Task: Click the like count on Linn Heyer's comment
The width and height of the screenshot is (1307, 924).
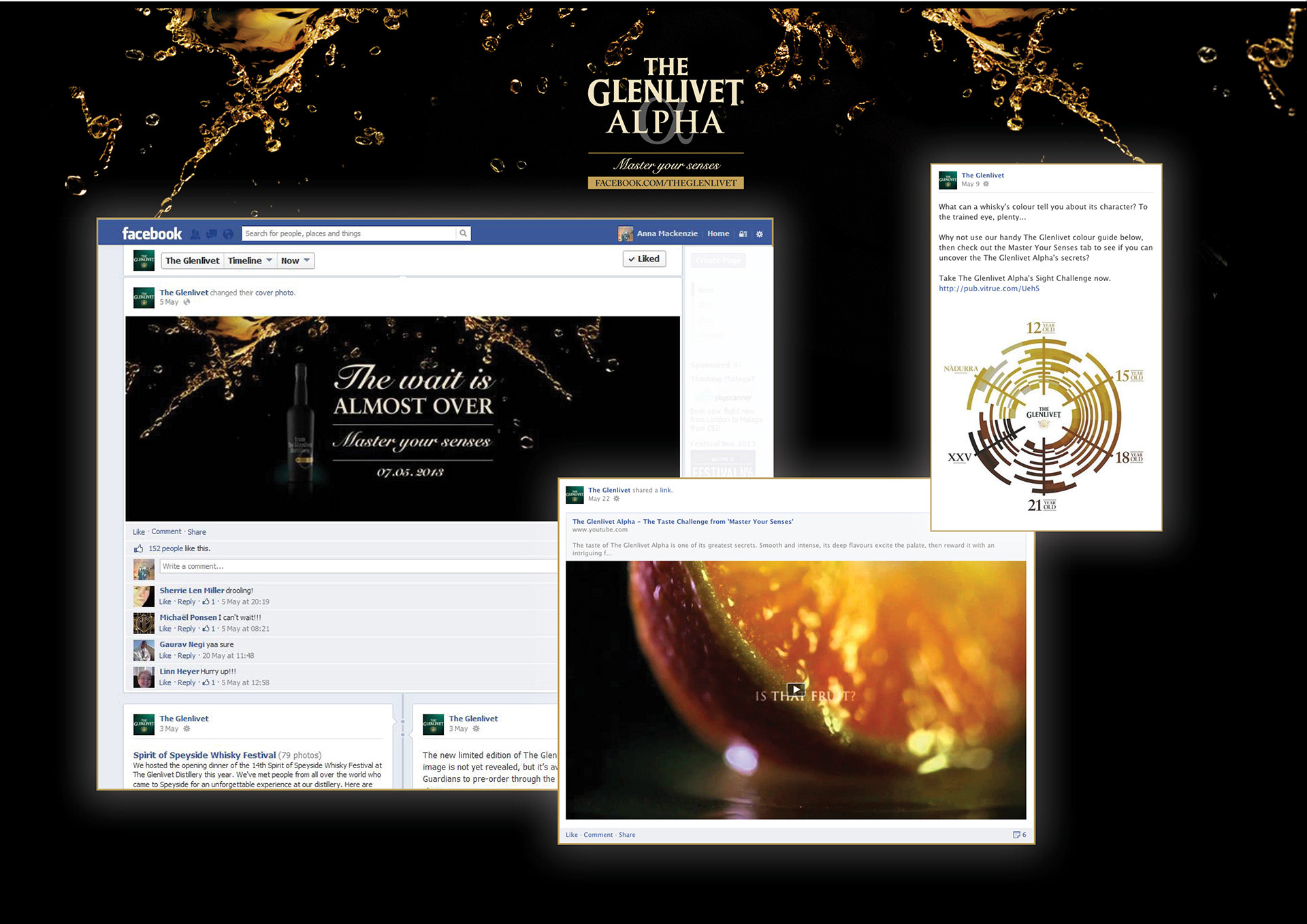Action: click(x=208, y=682)
